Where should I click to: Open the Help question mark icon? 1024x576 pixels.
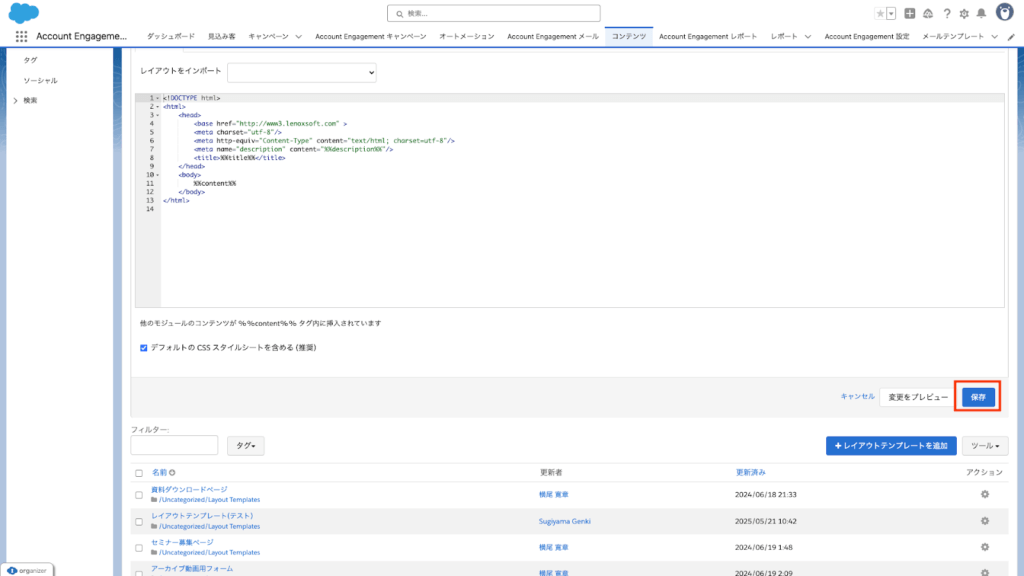coord(946,13)
